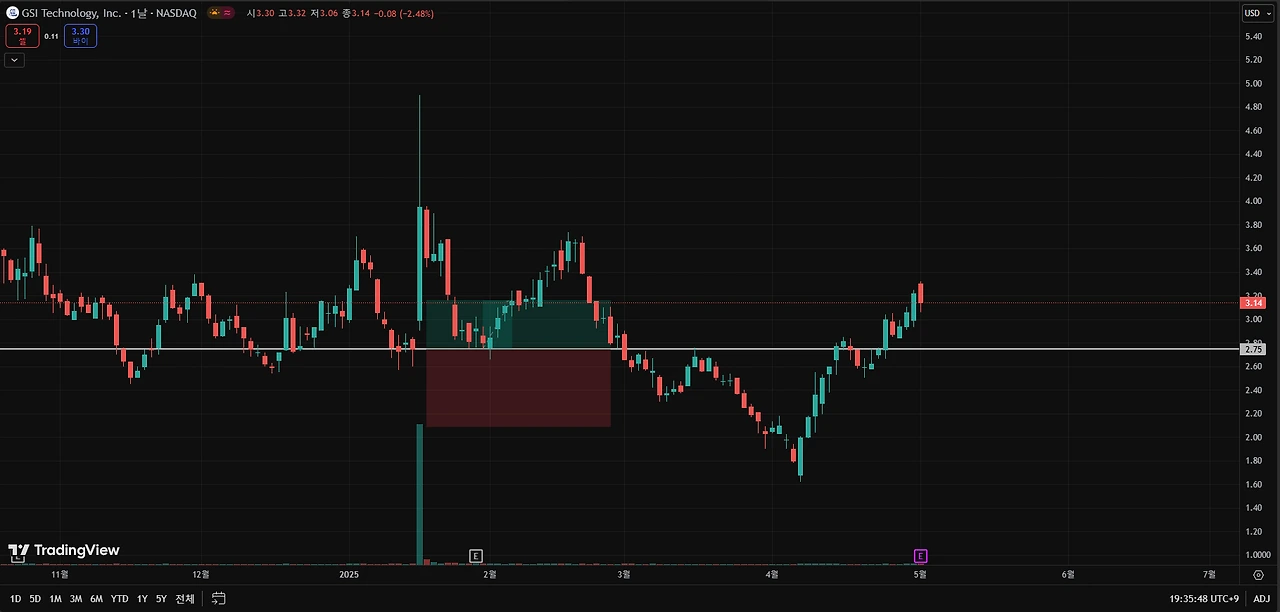
Task: Click the 2025 label on time axis
Action: 348,575
